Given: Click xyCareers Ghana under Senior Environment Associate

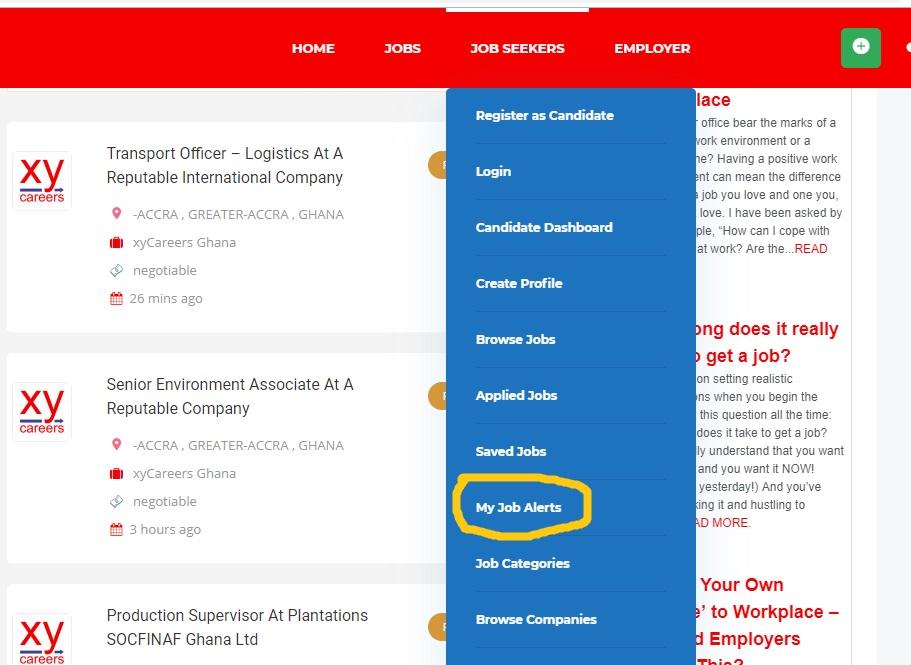Looking at the screenshot, I should 184,473.
